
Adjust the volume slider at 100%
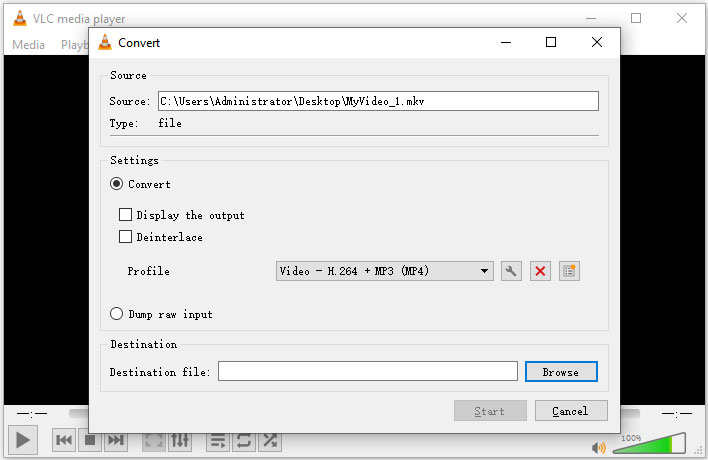coord(649,443)
